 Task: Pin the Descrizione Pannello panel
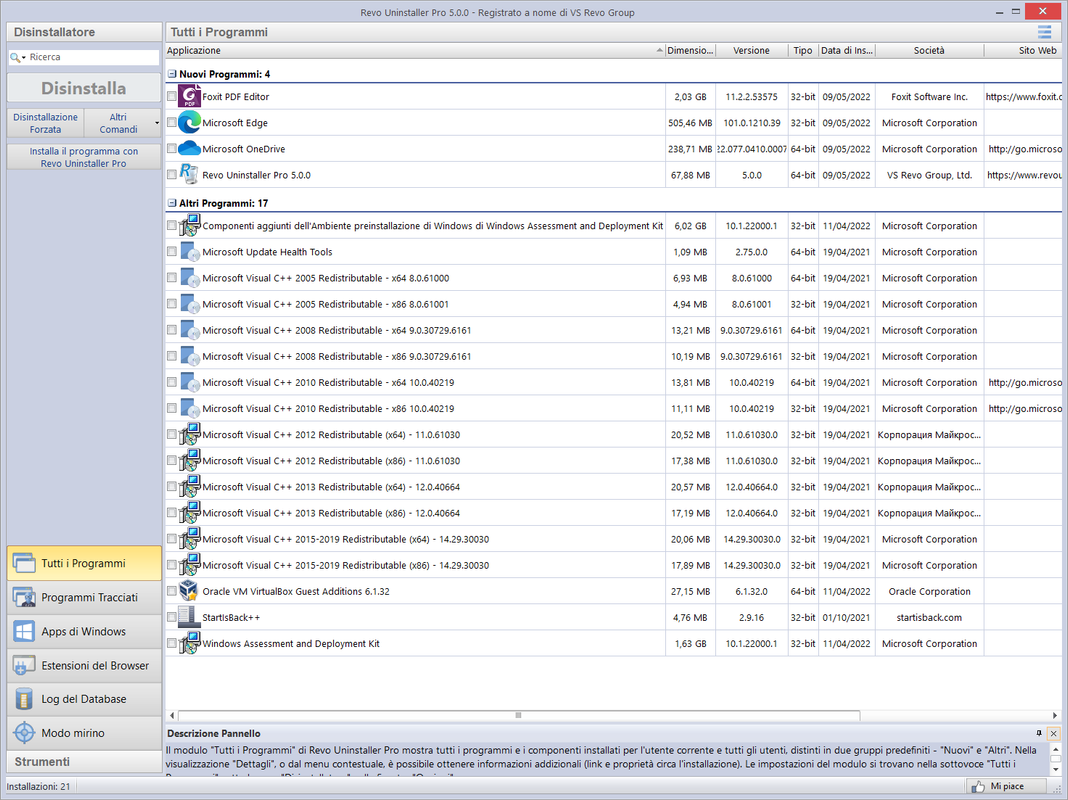(x=1039, y=733)
